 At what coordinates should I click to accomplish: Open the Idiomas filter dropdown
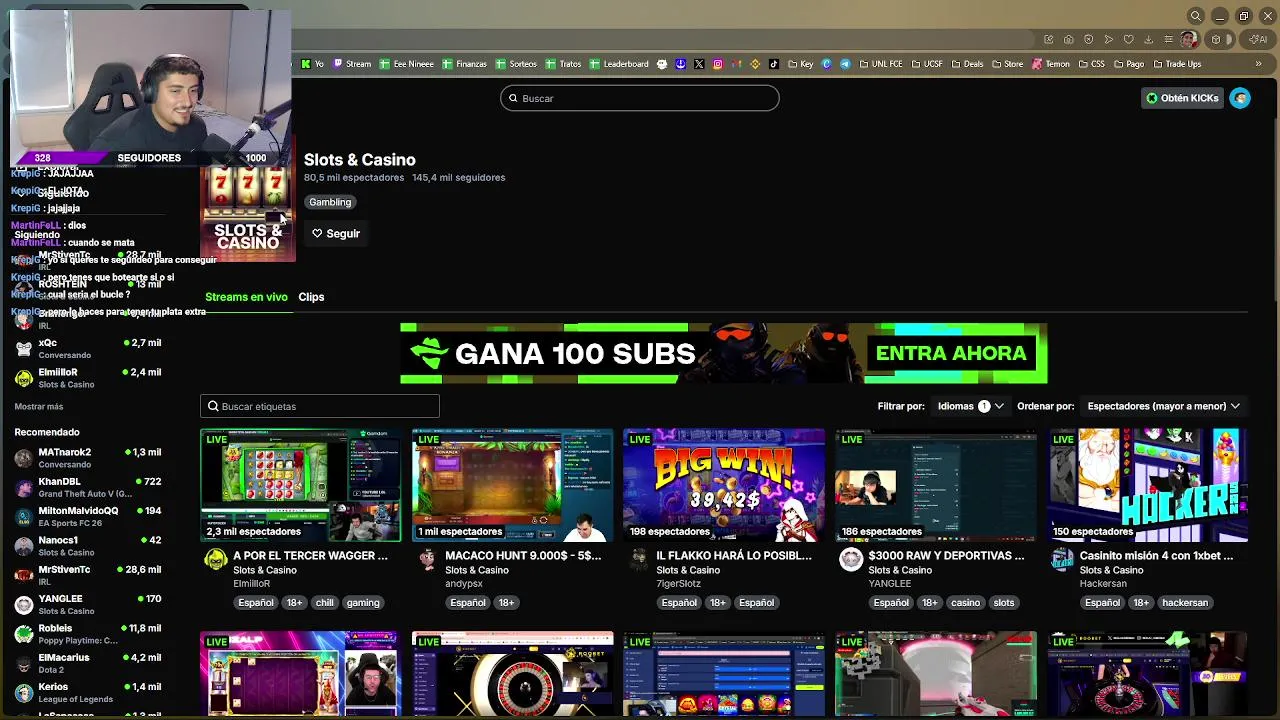(970, 406)
